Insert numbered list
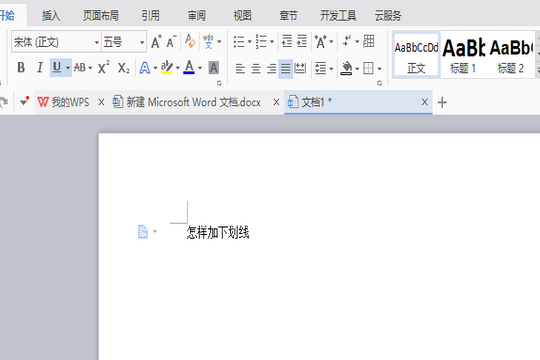This screenshot has width=540, height=360. tap(261, 42)
